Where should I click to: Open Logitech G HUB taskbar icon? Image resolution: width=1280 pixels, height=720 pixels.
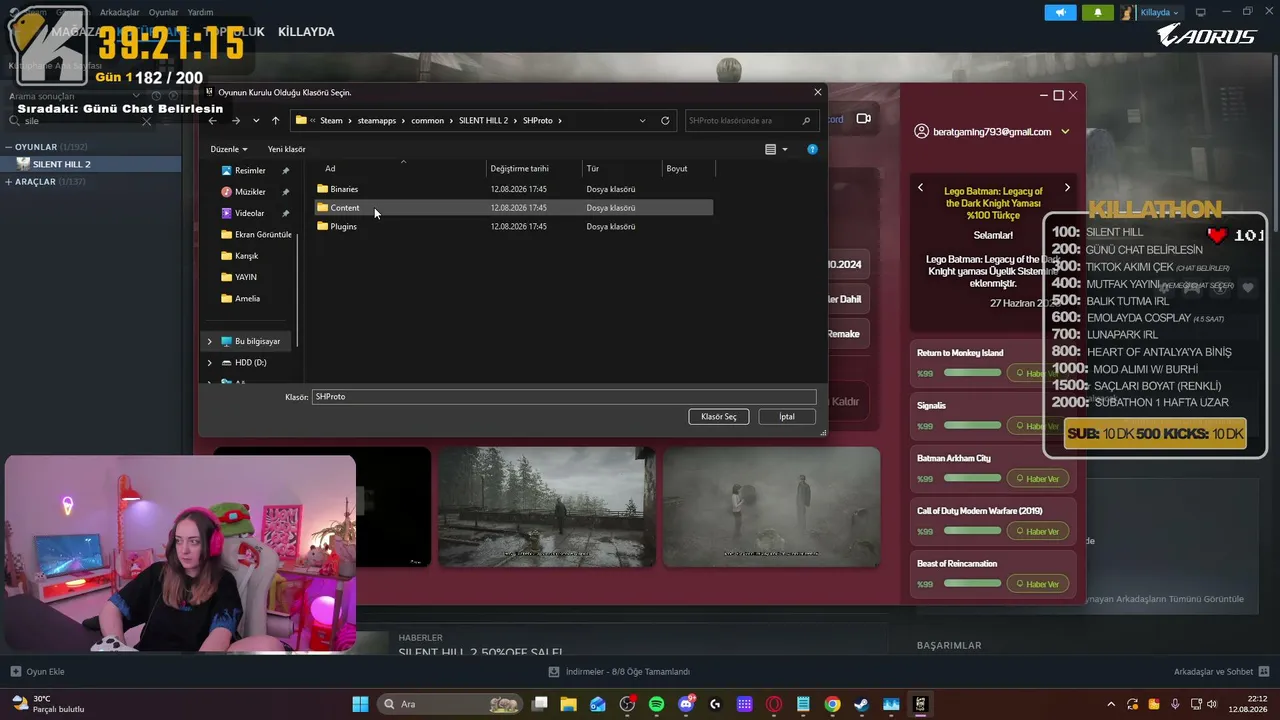coord(715,704)
